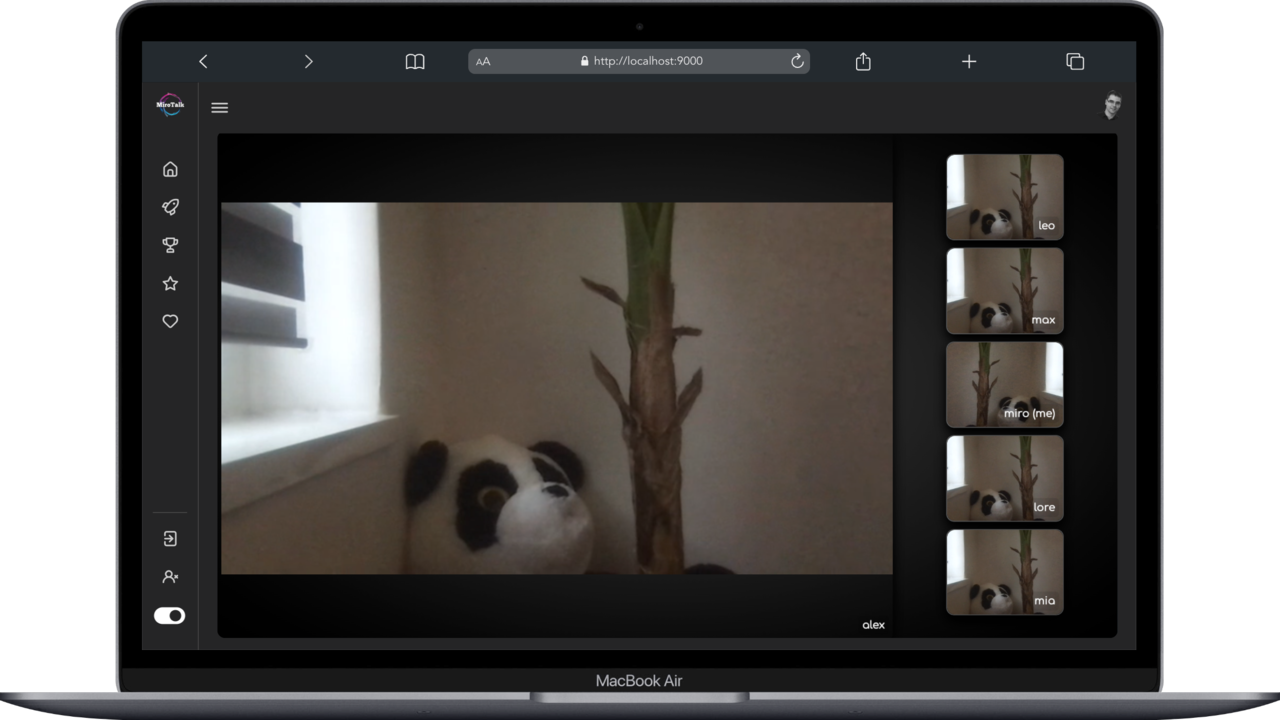
Task: Open the MiroTalk home panel
Action: tap(170, 169)
